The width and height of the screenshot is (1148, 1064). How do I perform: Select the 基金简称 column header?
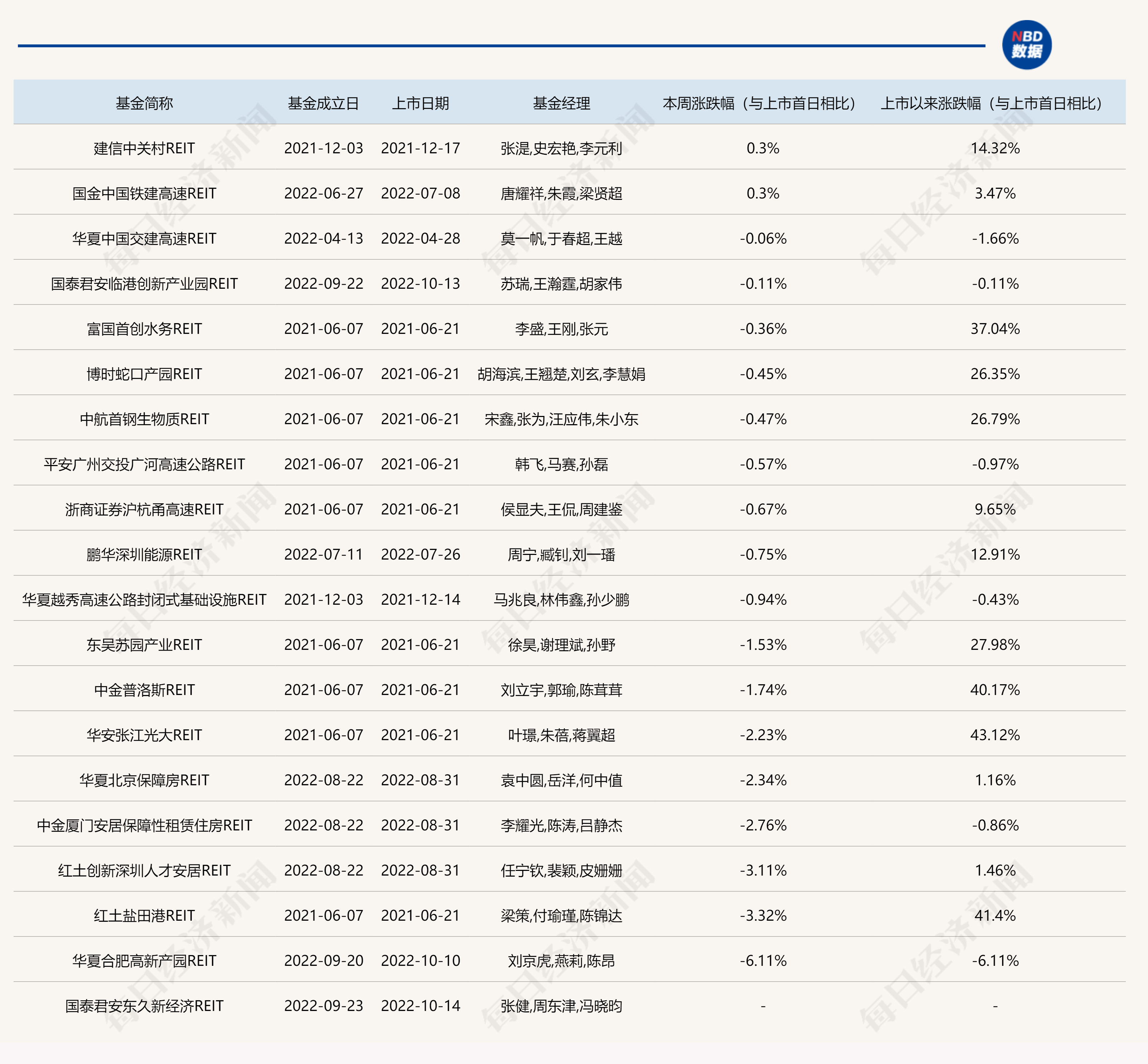(x=144, y=103)
